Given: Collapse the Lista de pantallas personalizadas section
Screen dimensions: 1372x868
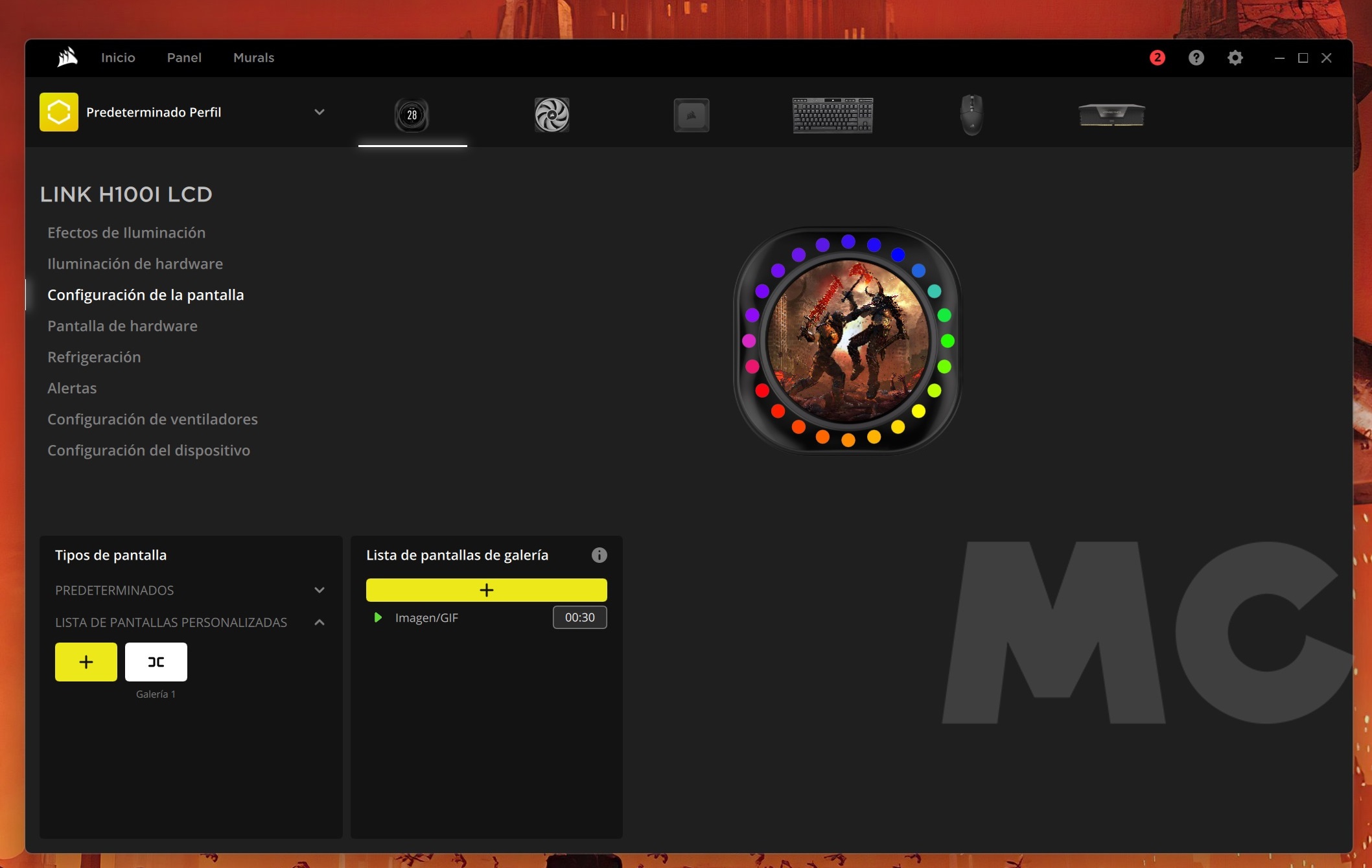Looking at the screenshot, I should [319, 622].
